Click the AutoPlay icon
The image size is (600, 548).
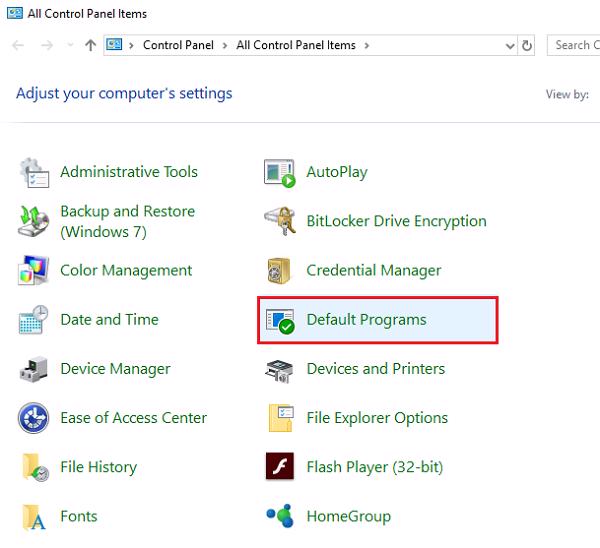point(280,173)
